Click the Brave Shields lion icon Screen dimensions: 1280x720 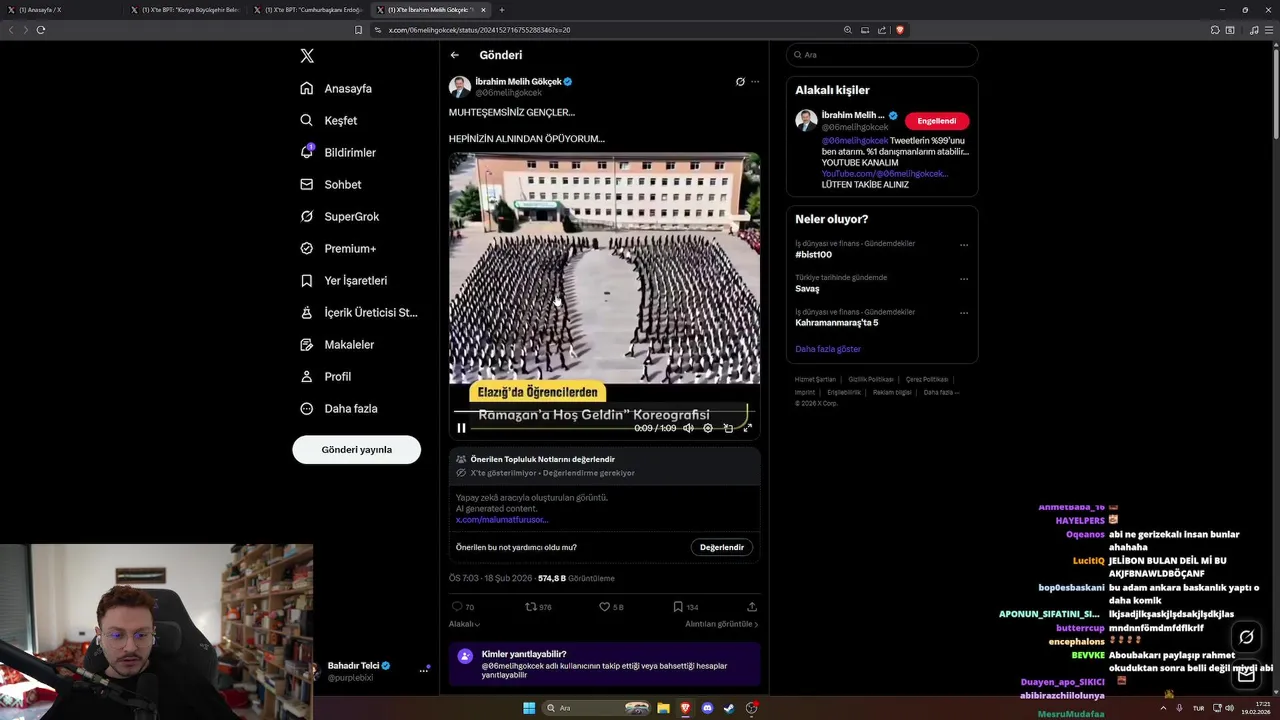(900, 30)
